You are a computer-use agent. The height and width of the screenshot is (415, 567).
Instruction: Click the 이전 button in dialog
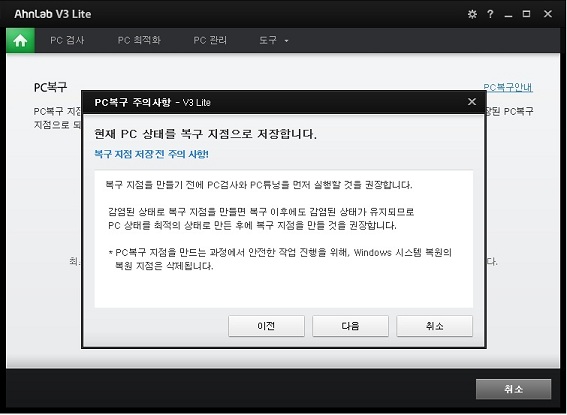click(266, 326)
